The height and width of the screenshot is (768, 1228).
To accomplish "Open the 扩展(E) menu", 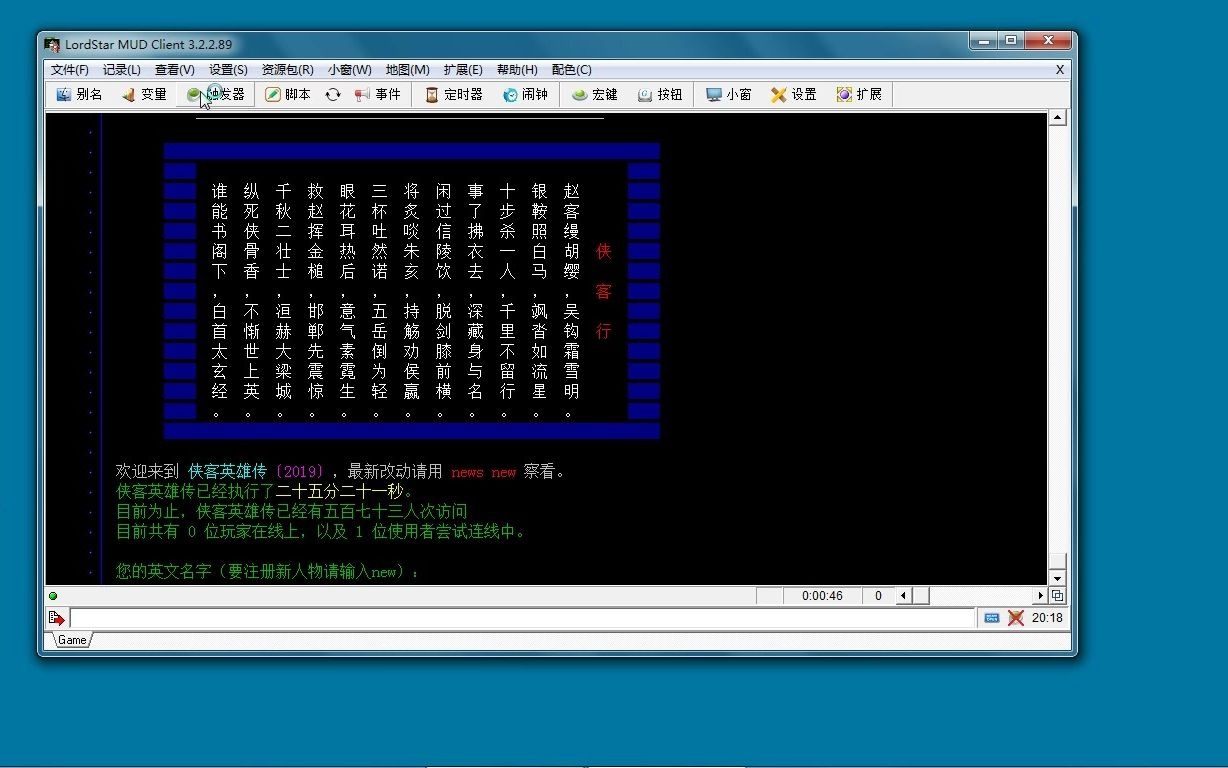I will [x=463, y=70].
